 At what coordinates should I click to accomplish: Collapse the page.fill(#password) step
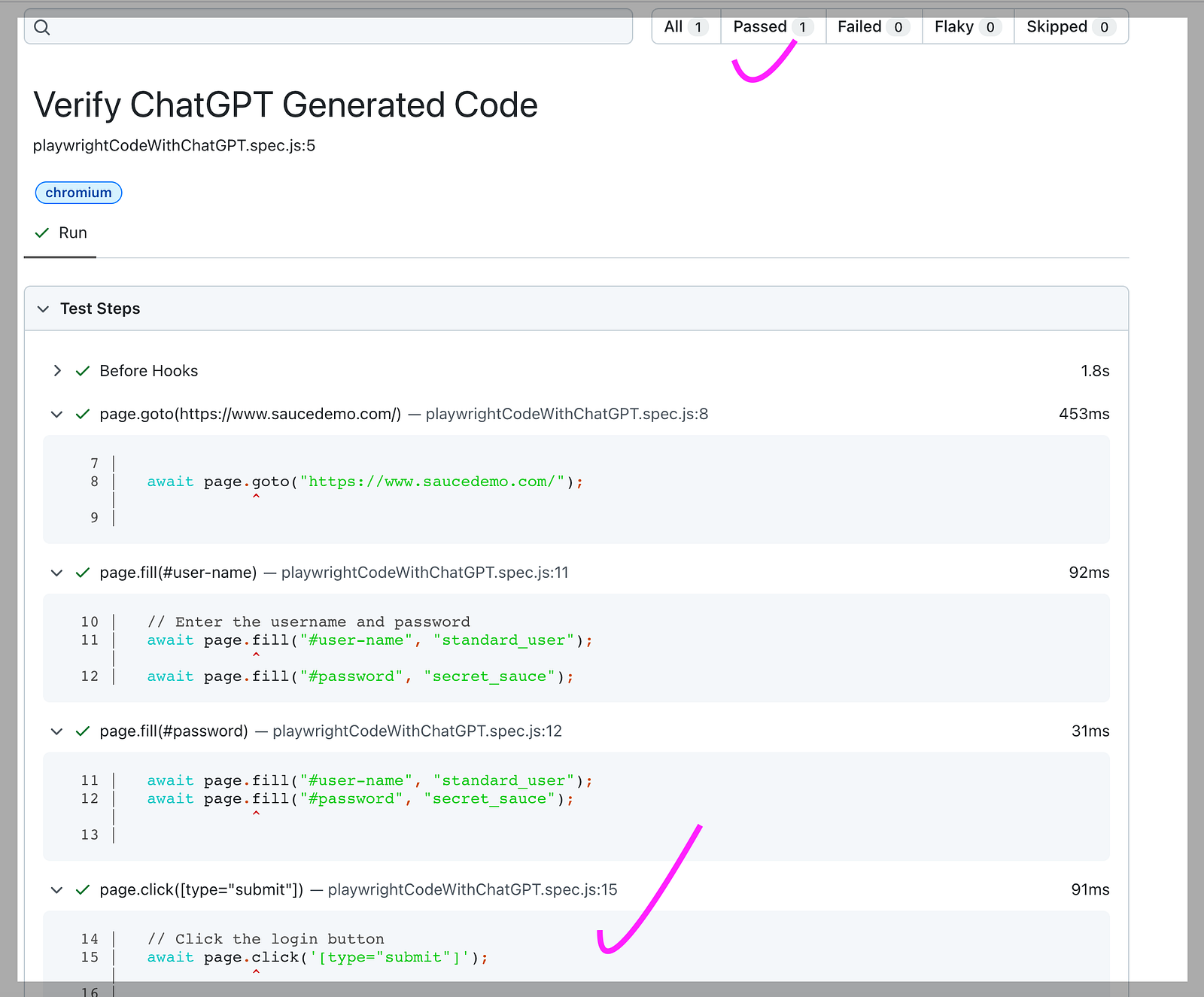[57, 731]
